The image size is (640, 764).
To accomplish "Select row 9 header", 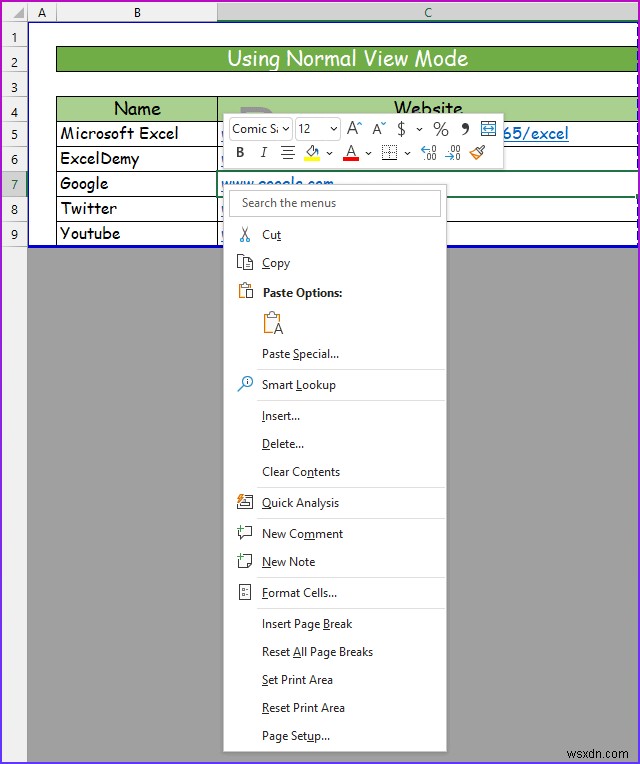I will (x=15, y=234).
